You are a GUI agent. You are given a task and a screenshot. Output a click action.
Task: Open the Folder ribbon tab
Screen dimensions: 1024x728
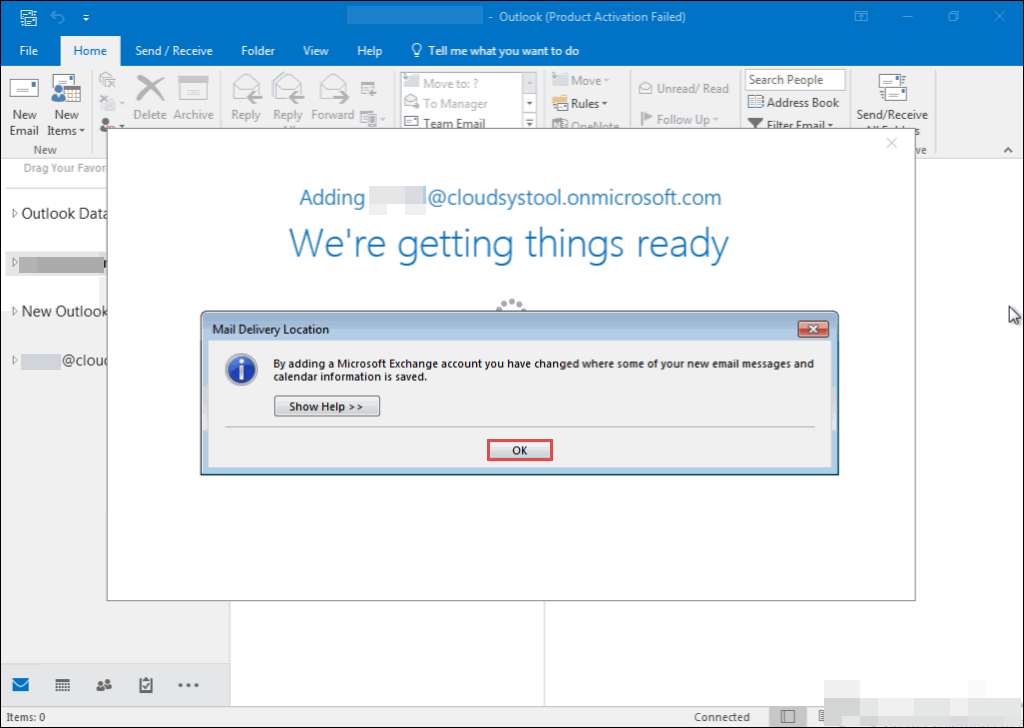point(258,51)
